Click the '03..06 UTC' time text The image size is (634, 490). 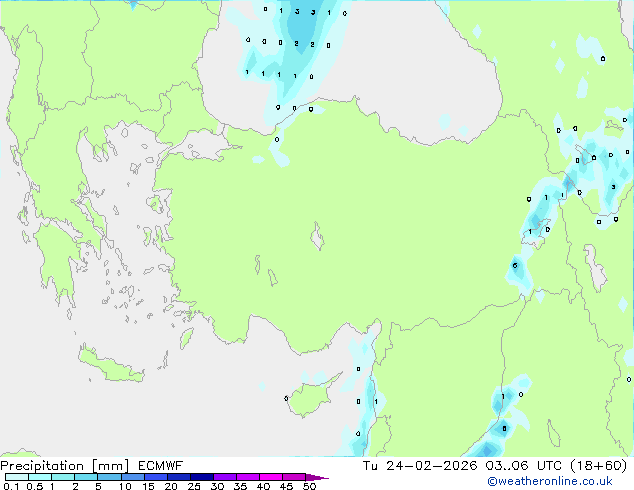(524, 466)
